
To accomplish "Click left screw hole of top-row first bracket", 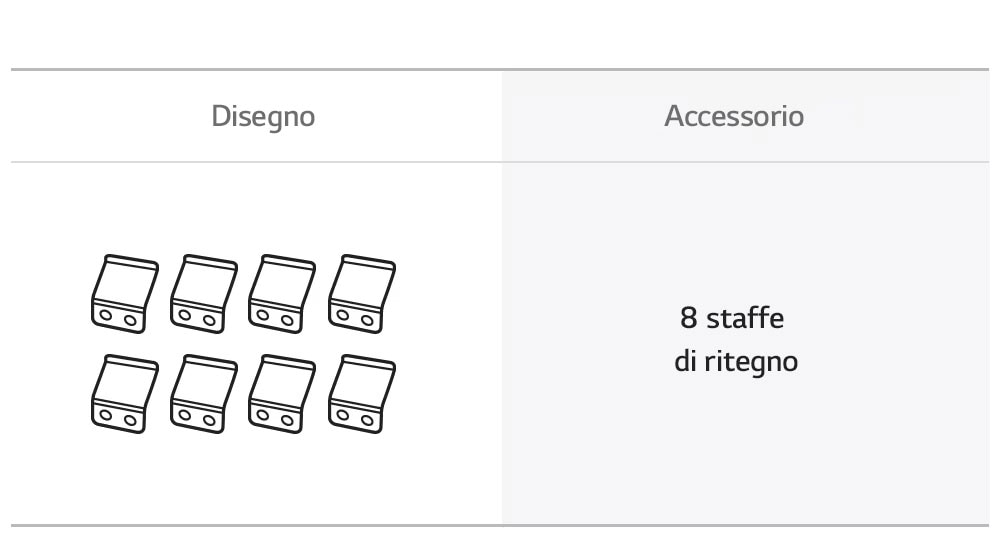I will [x=106, y=314].
